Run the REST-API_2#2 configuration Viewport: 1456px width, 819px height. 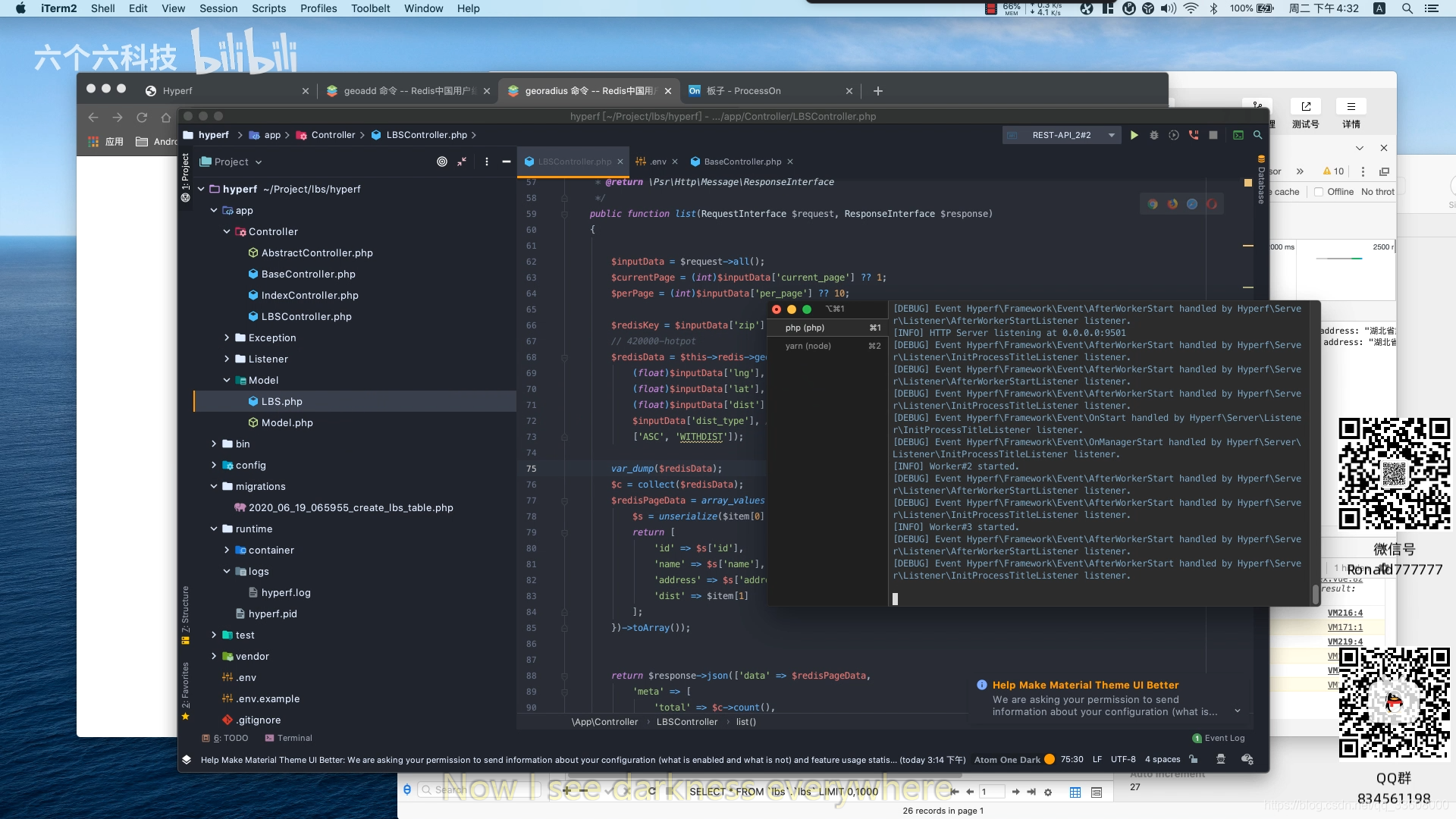coord(1134,135)
